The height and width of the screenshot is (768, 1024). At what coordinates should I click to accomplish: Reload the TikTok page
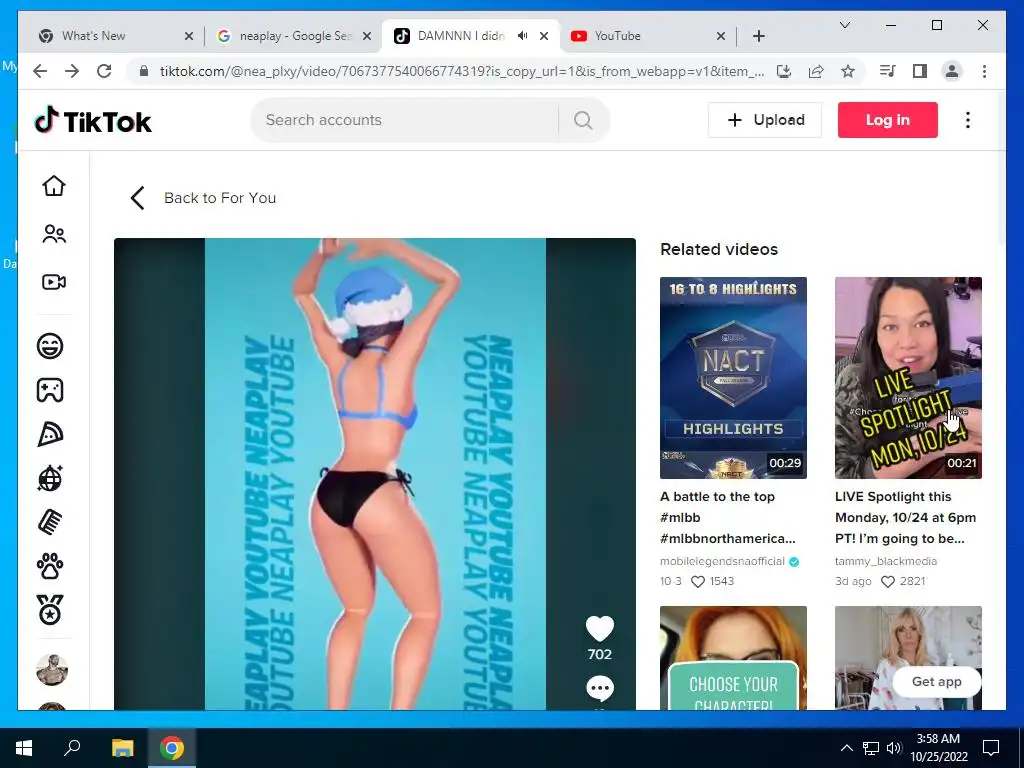tap(104, 71)
